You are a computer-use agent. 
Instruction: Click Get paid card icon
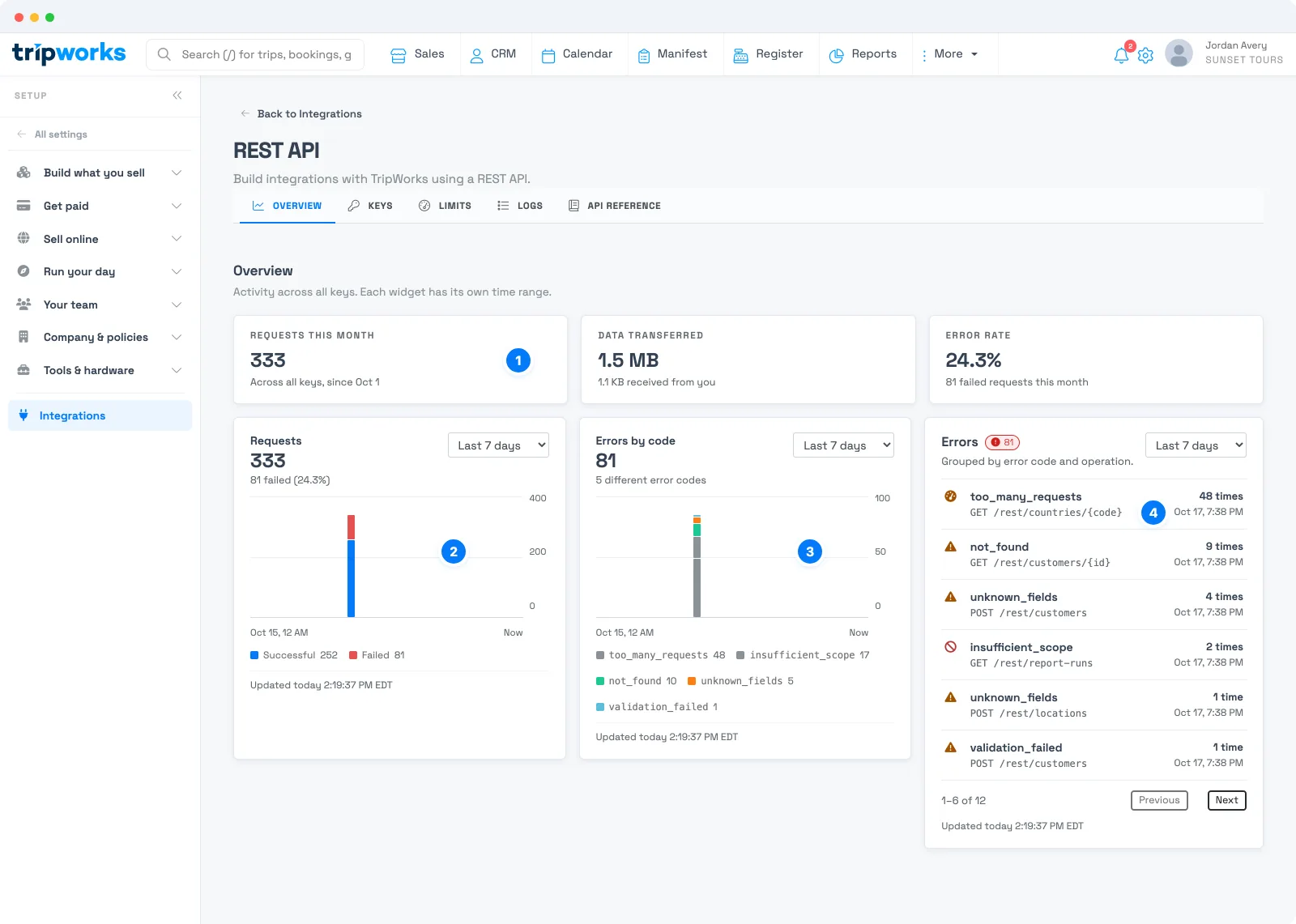click(23, 206)
